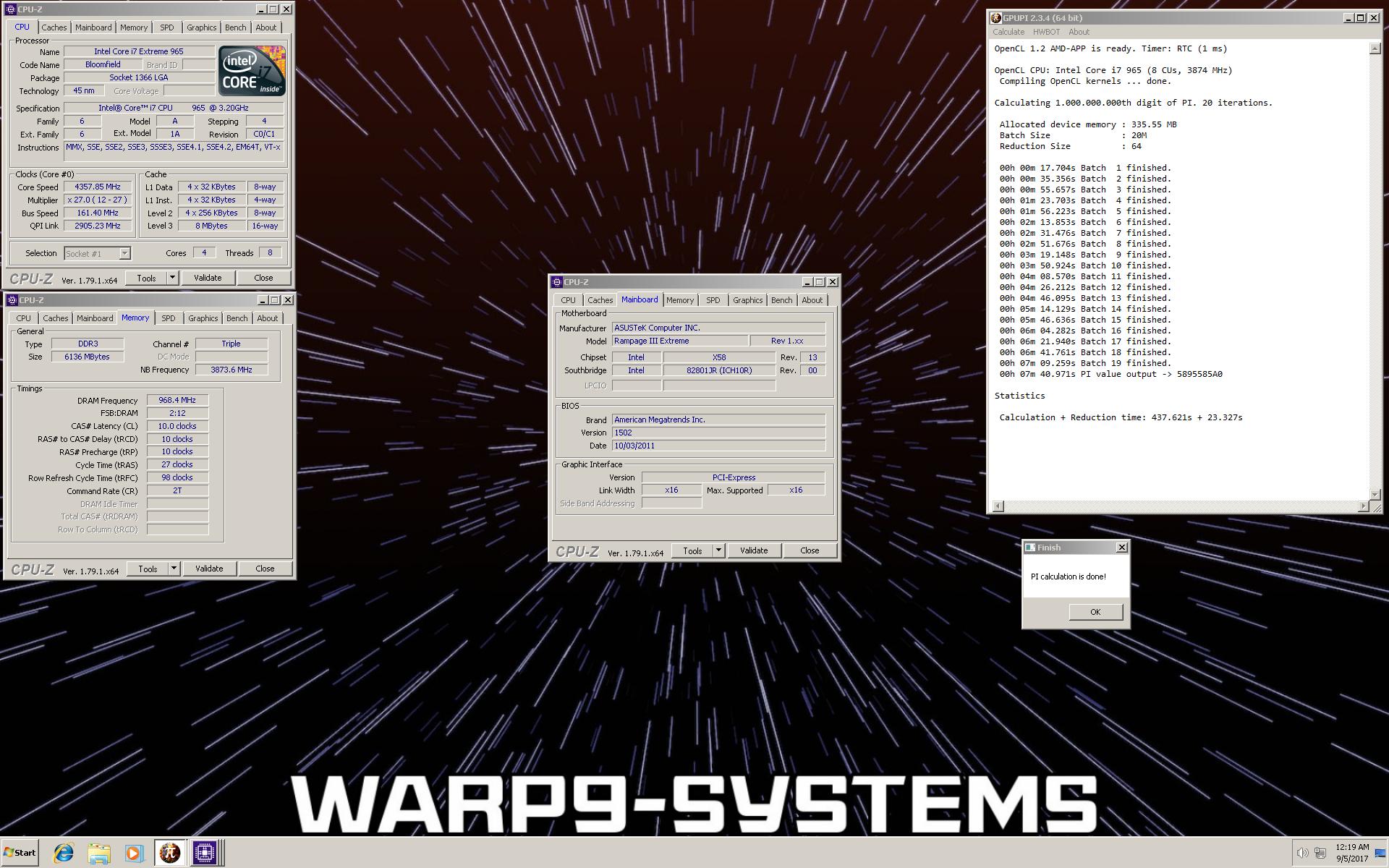The height and width of the screenshot is (868, 1389).
Task: Click the 82801JR (ICH10R) southbridge field
Action: point(719,370)
